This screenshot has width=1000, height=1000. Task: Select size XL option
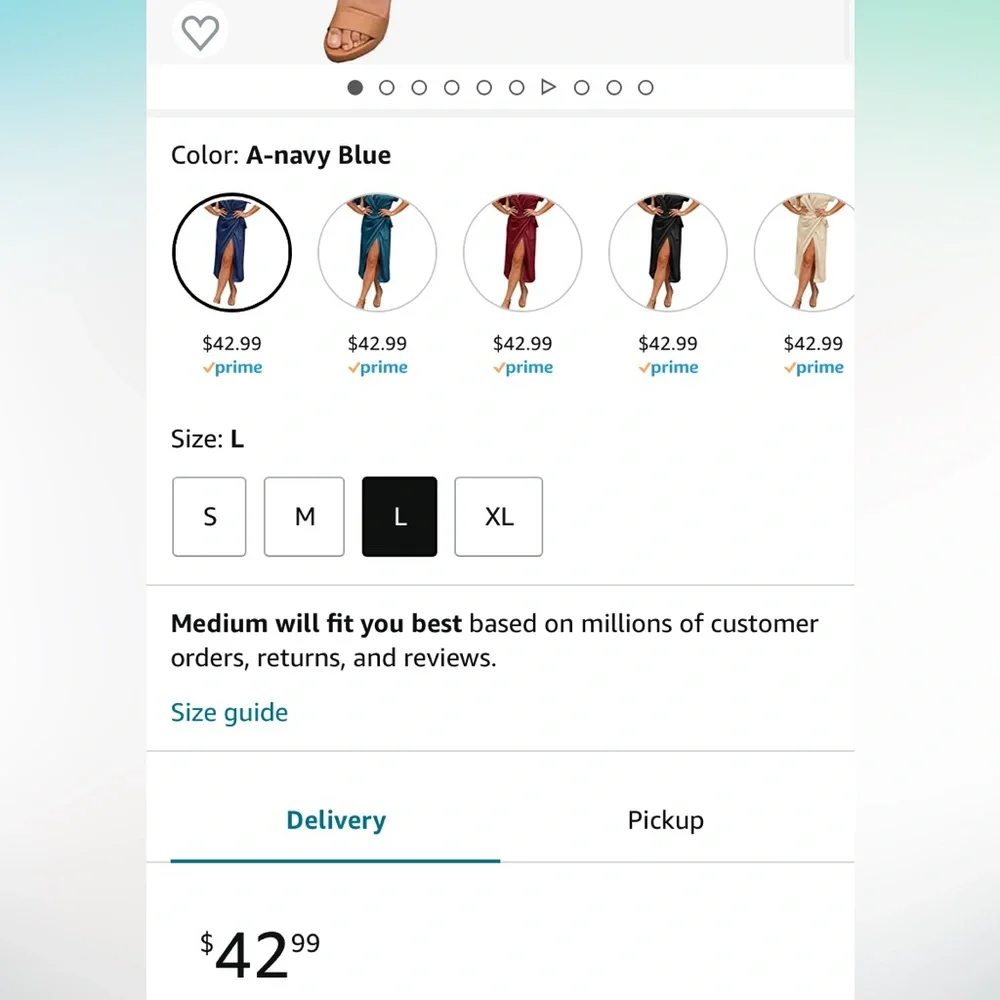pos(499,517)
